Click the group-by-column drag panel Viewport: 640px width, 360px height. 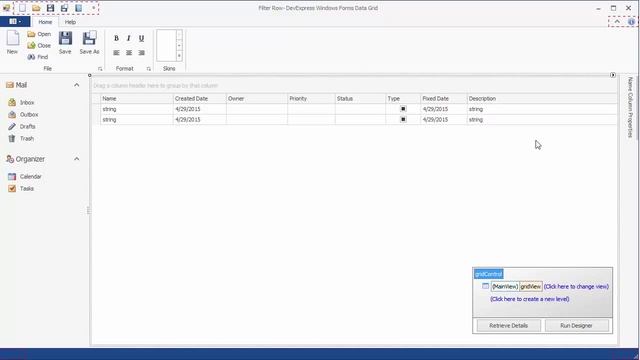pos(354,85)
